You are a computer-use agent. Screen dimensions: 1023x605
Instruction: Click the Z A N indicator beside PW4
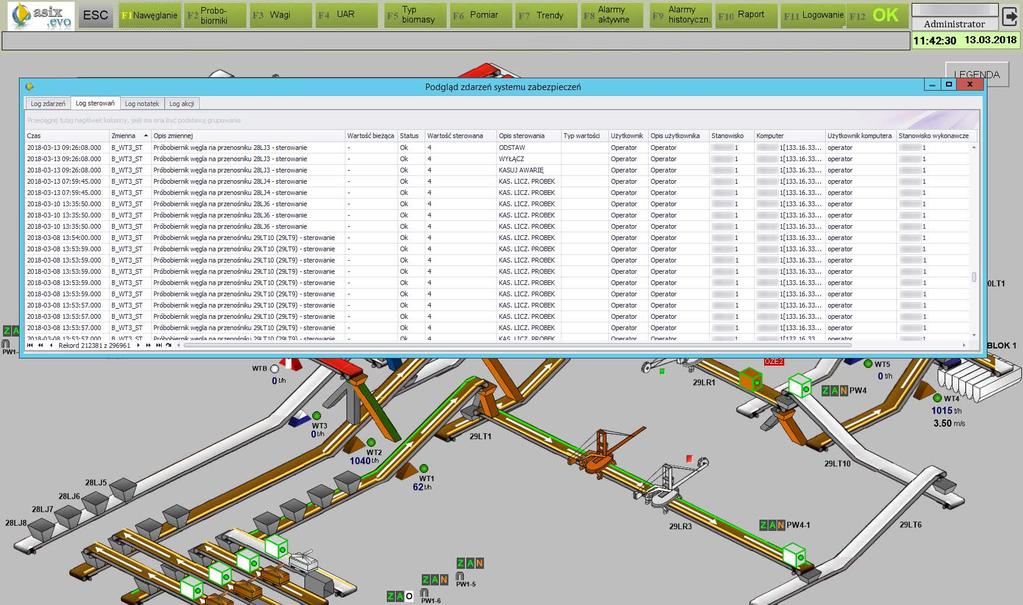click(834, 391)
